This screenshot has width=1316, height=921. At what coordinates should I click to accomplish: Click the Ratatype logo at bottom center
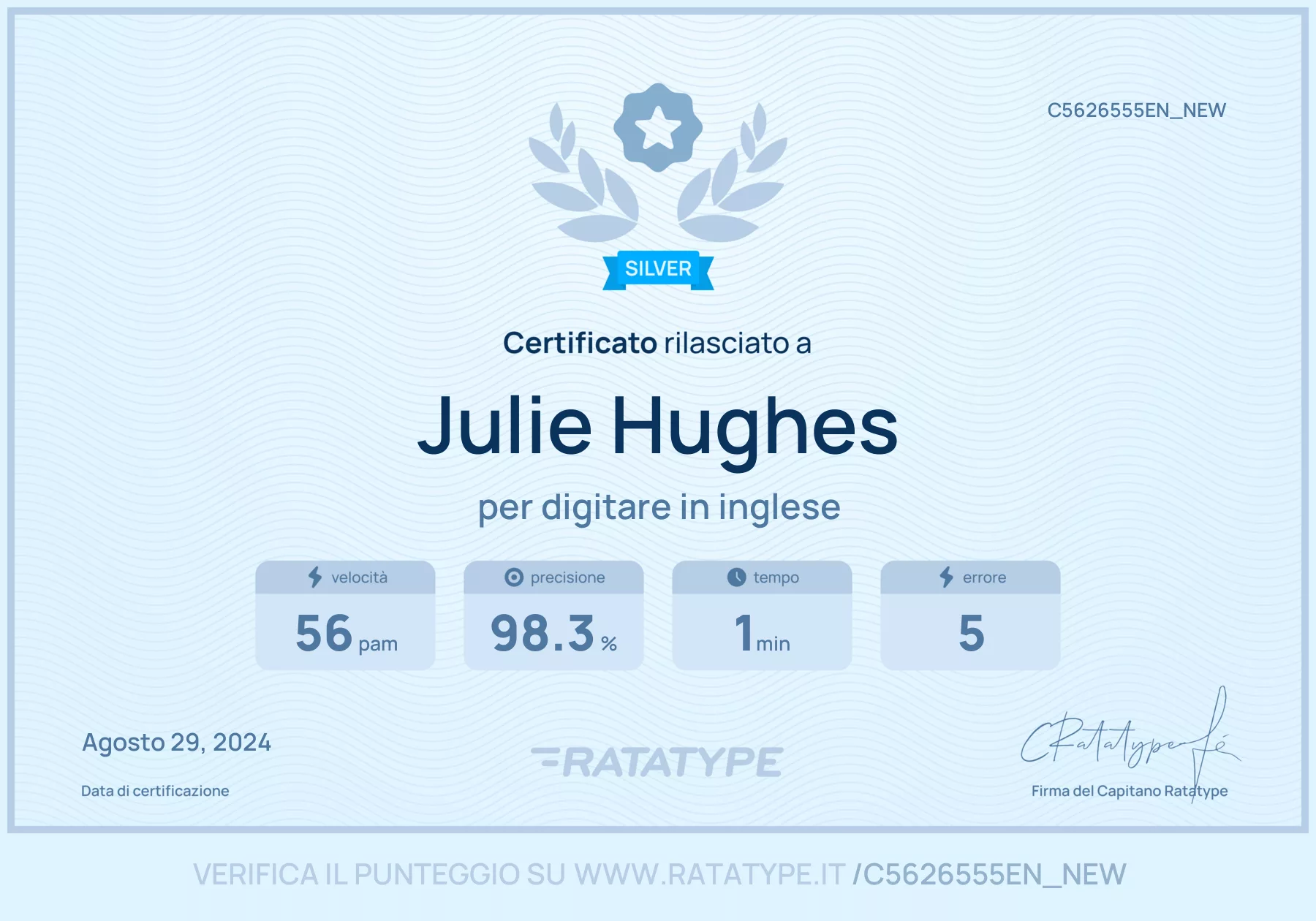pos(657,762)
